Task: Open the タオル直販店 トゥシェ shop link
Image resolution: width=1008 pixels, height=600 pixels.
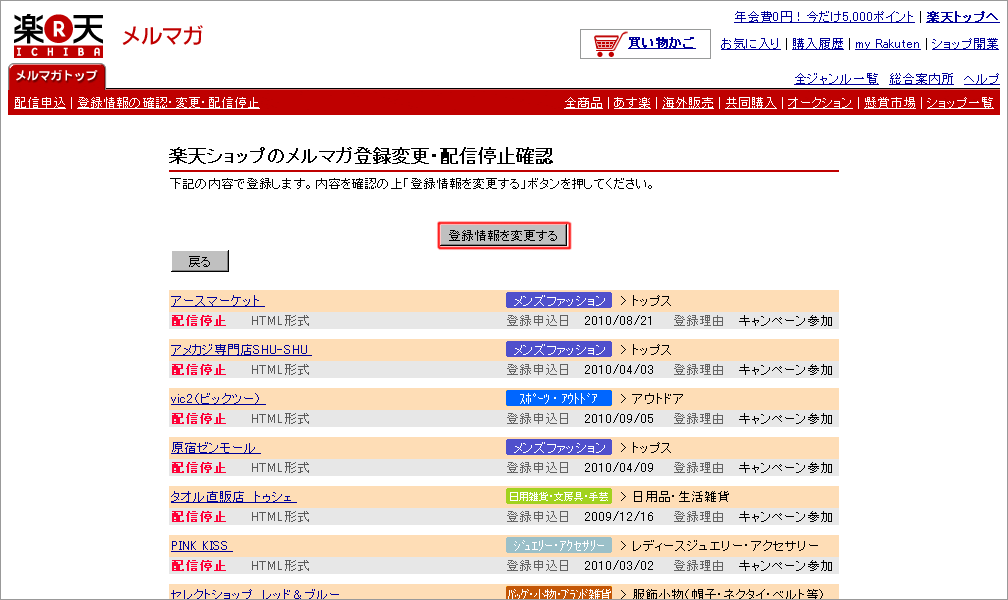Action: click(233, 496)
